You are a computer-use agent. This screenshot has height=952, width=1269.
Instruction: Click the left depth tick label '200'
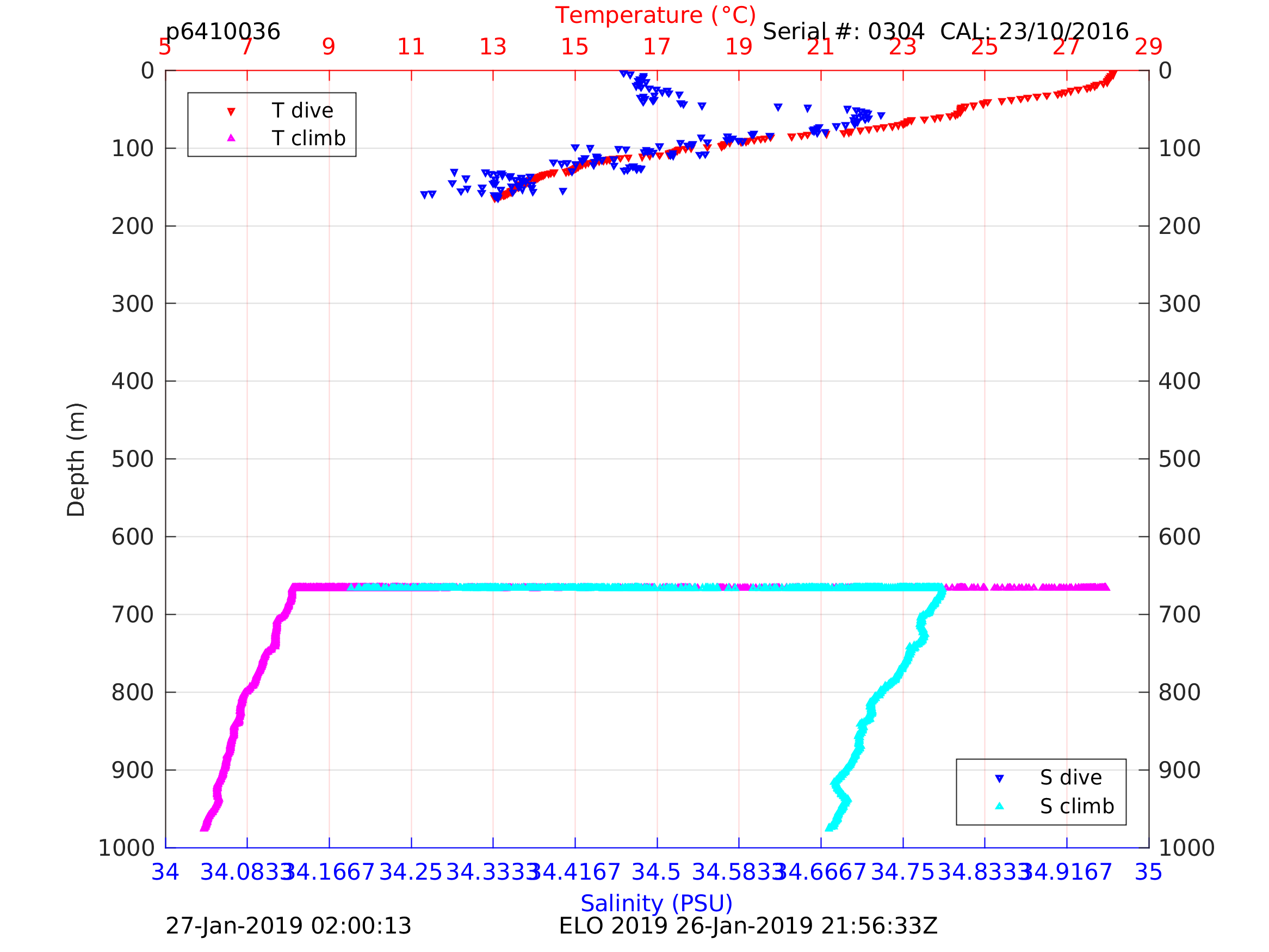click(133, 227)
